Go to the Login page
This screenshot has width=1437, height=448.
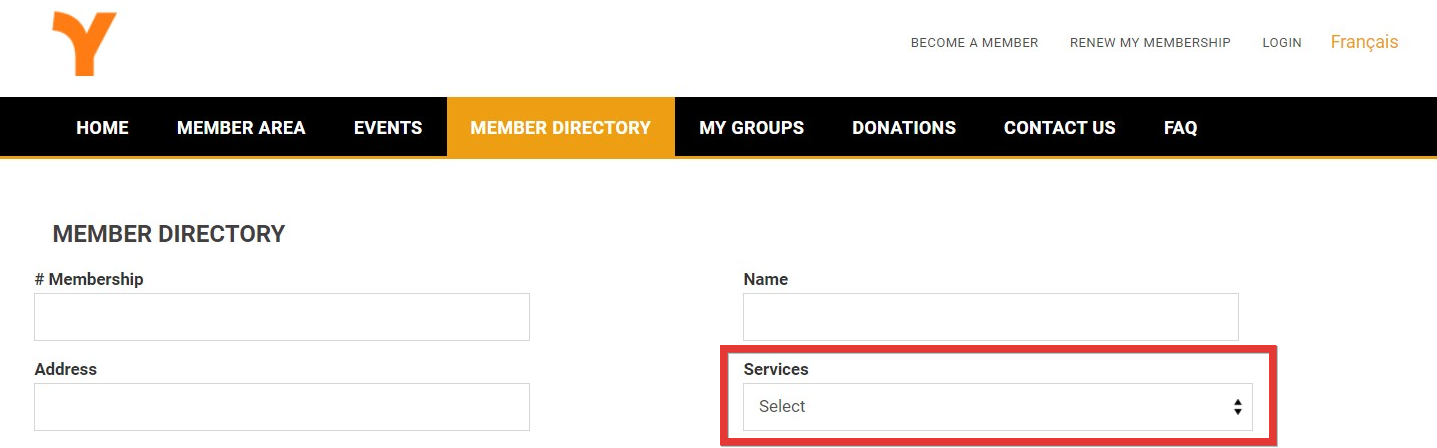pyautogui.click(x=1282, y=43)
